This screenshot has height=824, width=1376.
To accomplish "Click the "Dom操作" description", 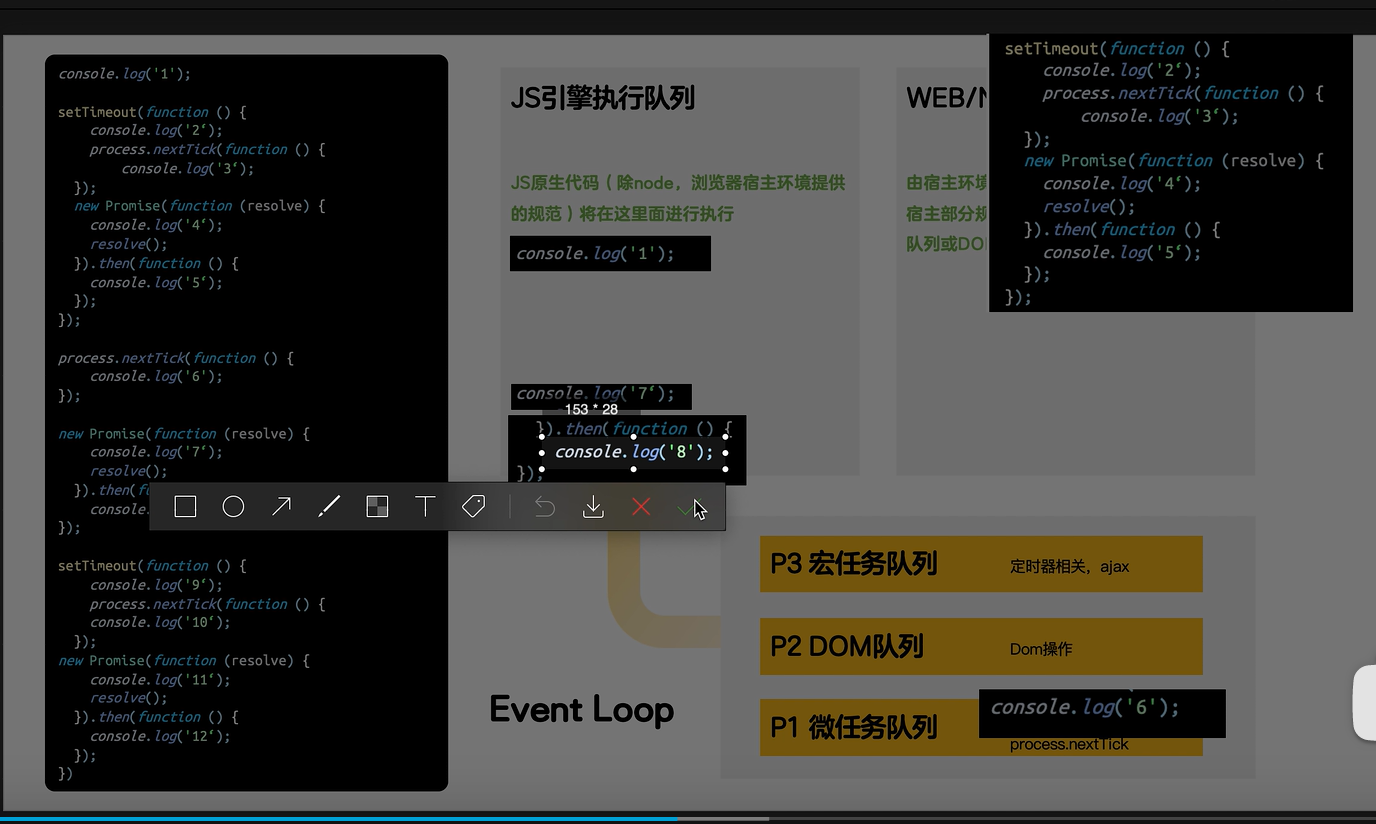I will (x=1041, y=649).
